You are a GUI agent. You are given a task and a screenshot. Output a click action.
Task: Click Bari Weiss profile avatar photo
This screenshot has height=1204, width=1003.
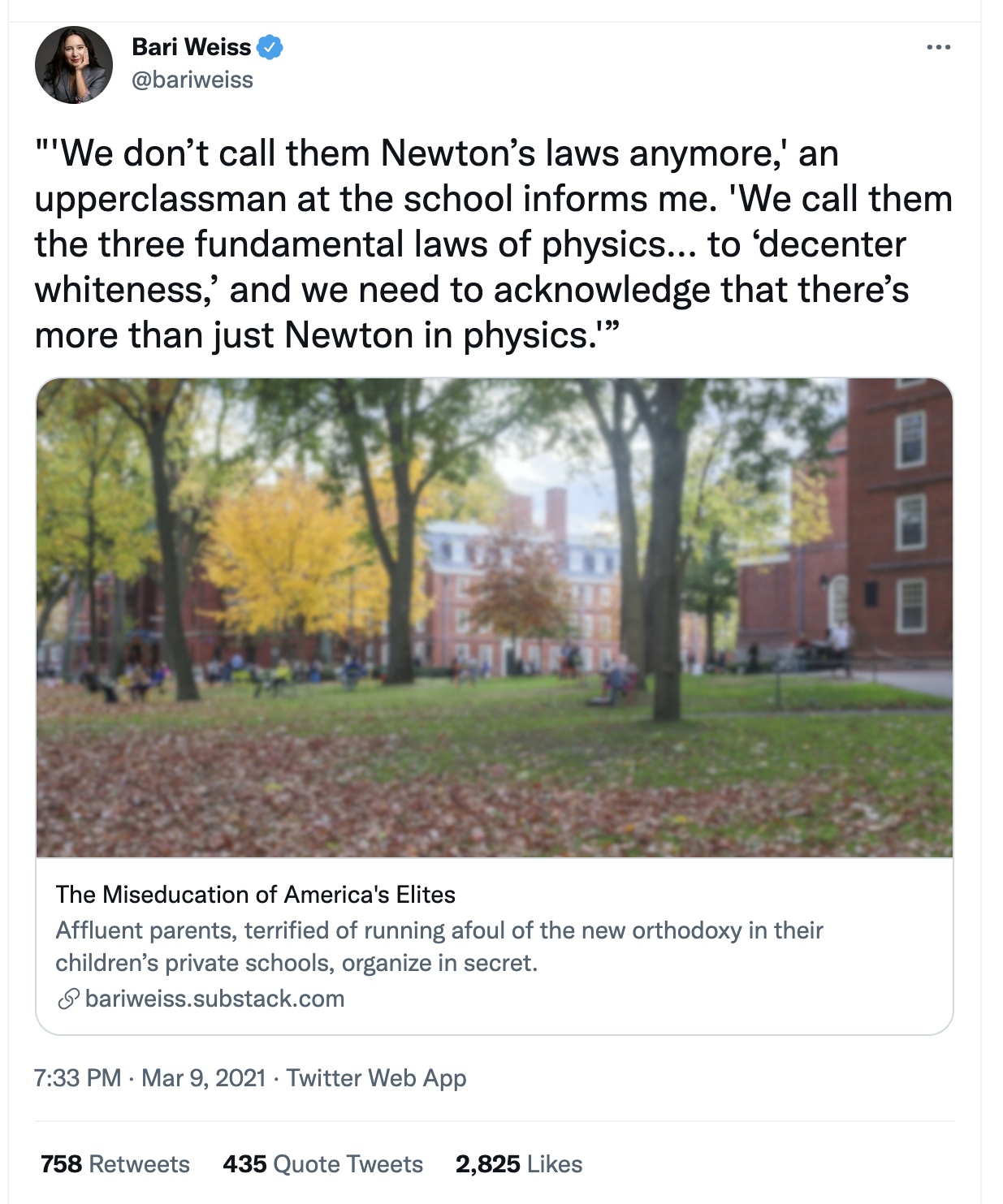click(x=74, y=65)
